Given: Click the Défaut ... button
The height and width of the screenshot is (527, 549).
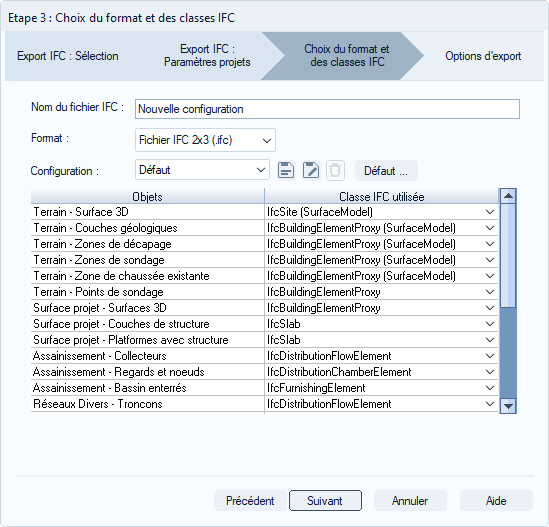Looking at the screenshot, I should (386, 171).
